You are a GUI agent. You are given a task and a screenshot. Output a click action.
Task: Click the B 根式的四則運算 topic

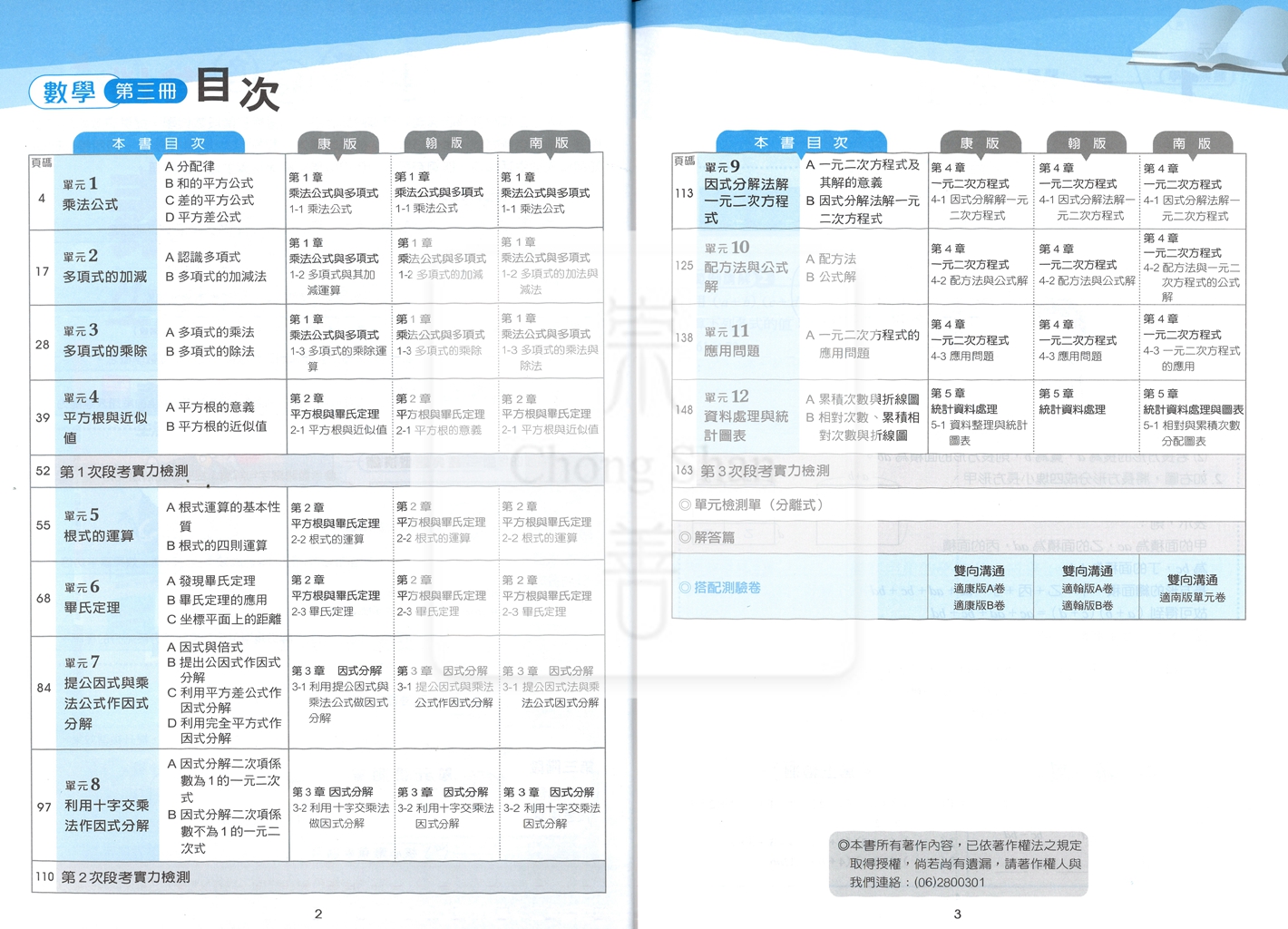(217, 545)
